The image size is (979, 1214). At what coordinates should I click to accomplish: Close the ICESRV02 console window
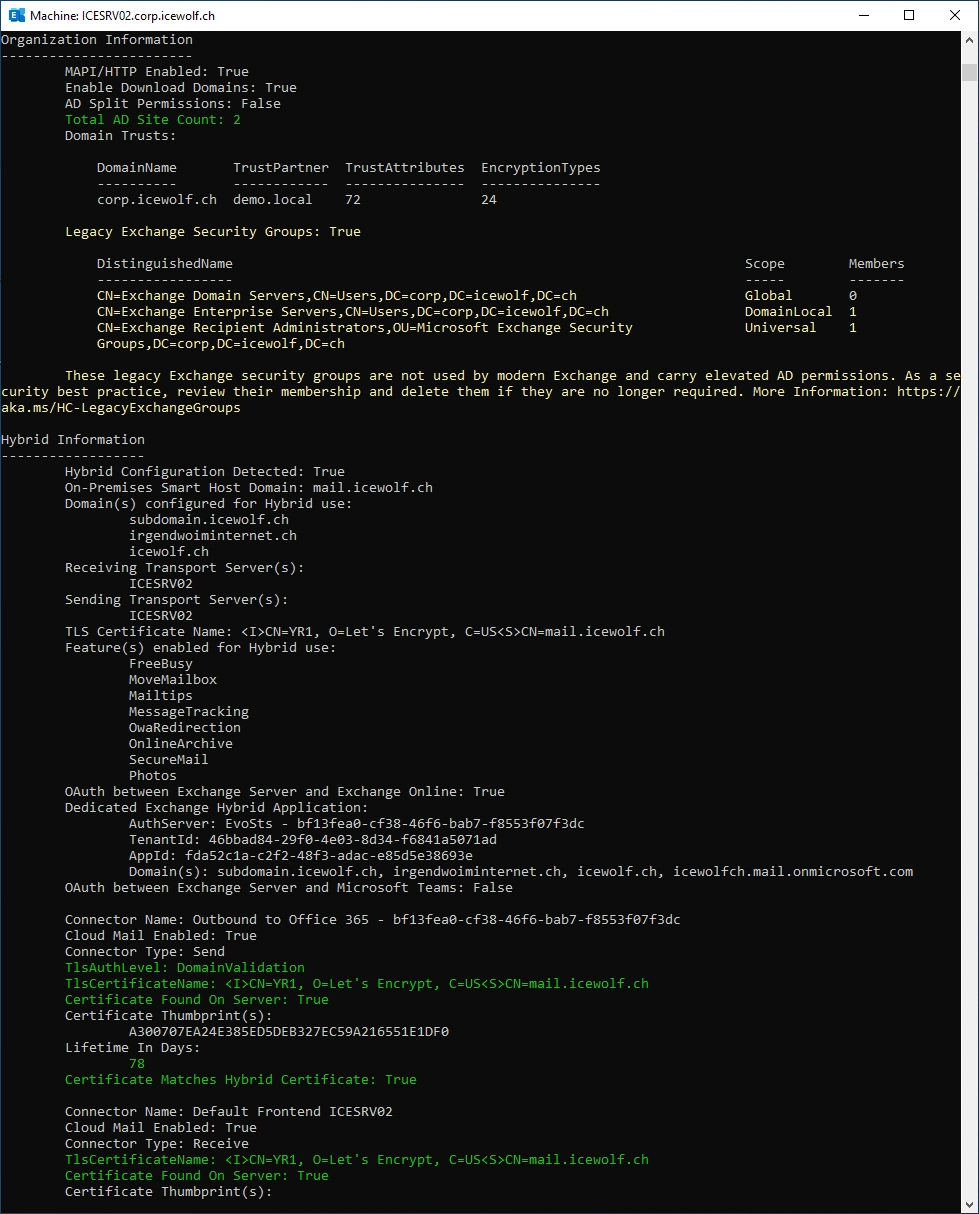click(x=955, y=15)
